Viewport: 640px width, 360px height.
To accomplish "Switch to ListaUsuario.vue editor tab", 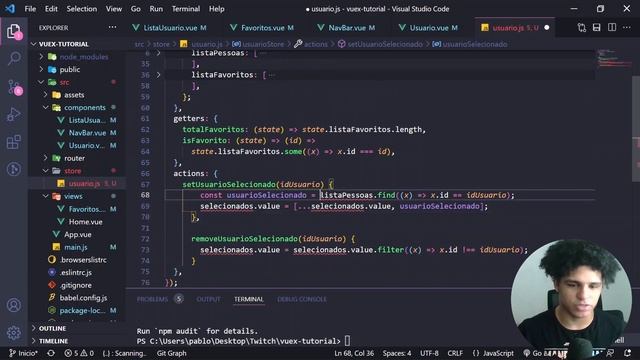I will pos(170,28).
